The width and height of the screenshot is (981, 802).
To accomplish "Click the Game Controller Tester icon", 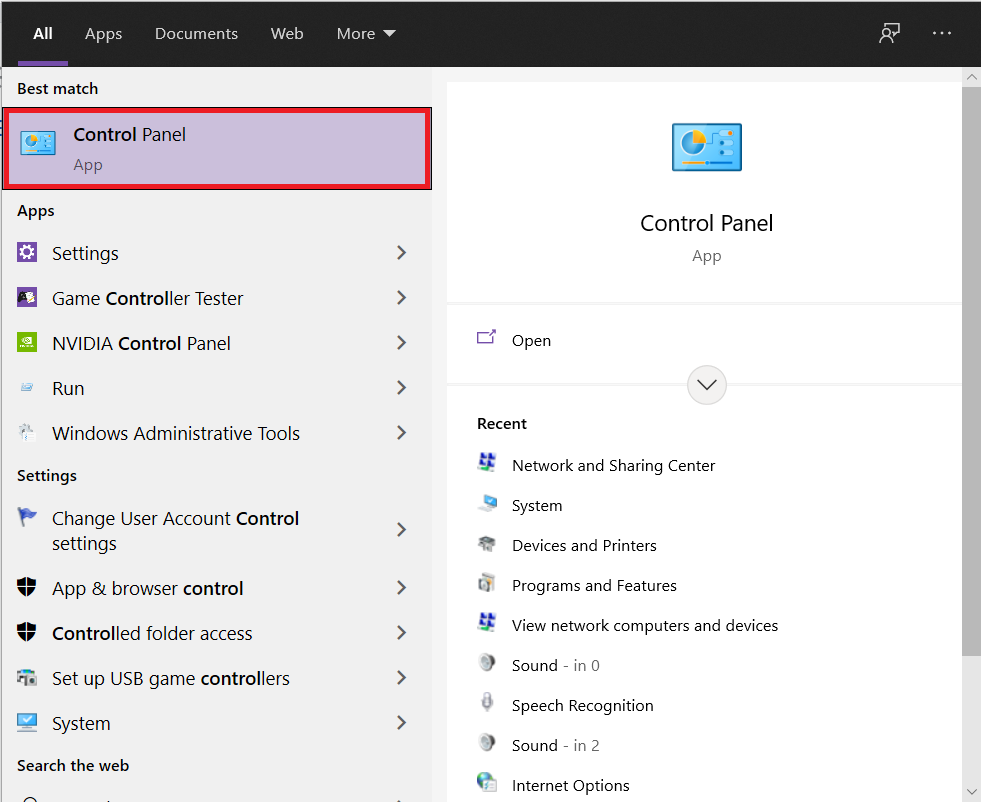I will tap(27, 297).
